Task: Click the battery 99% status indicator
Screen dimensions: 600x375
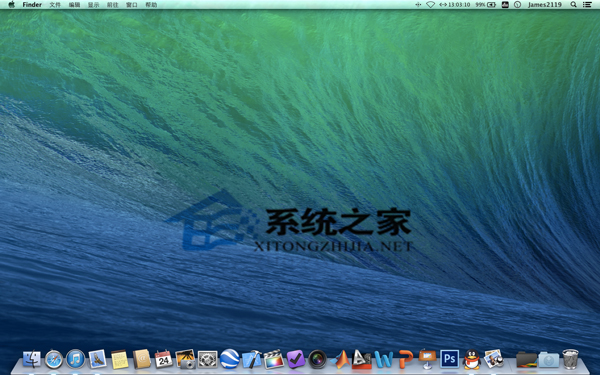Action: tap(486, 5)
